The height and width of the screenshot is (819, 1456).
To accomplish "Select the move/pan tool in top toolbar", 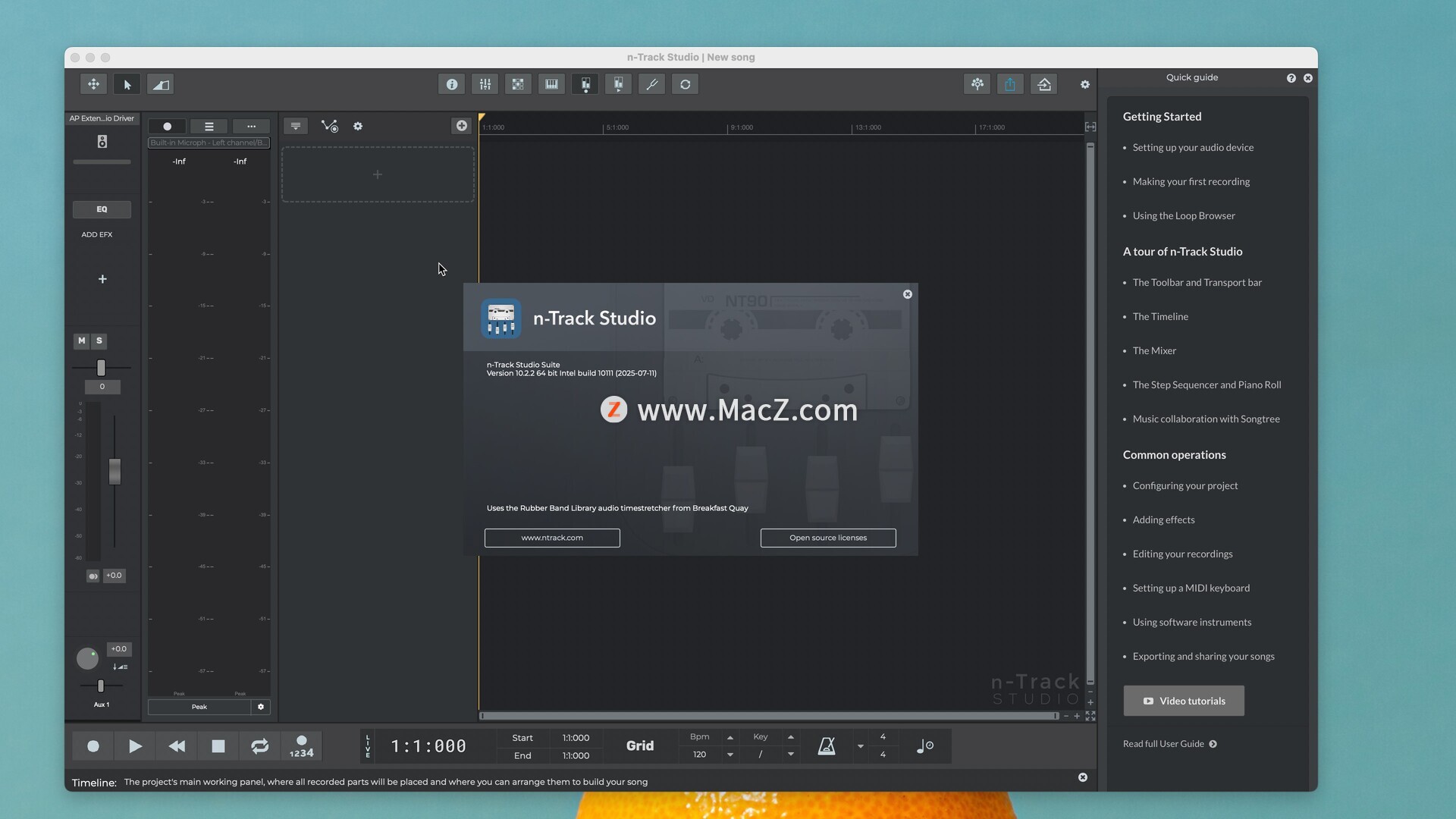I will coord(94,84).
